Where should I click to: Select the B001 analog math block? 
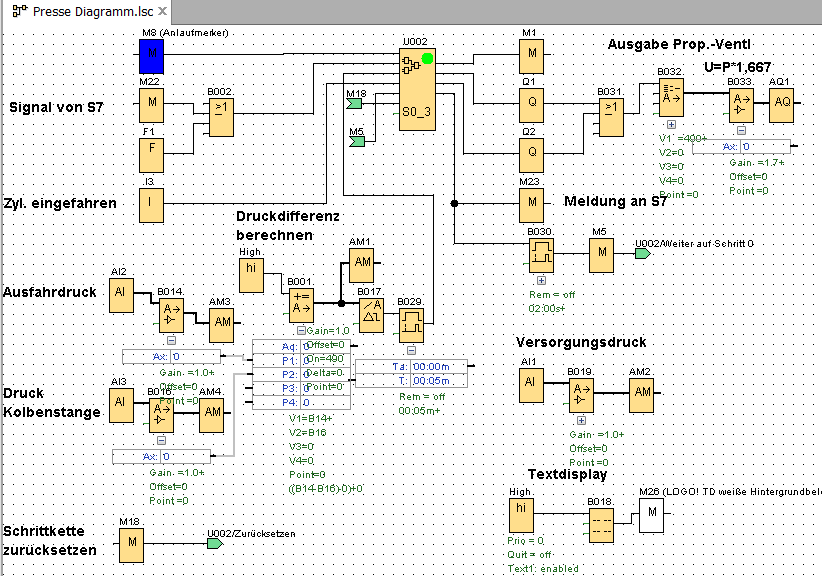[301, 305]
